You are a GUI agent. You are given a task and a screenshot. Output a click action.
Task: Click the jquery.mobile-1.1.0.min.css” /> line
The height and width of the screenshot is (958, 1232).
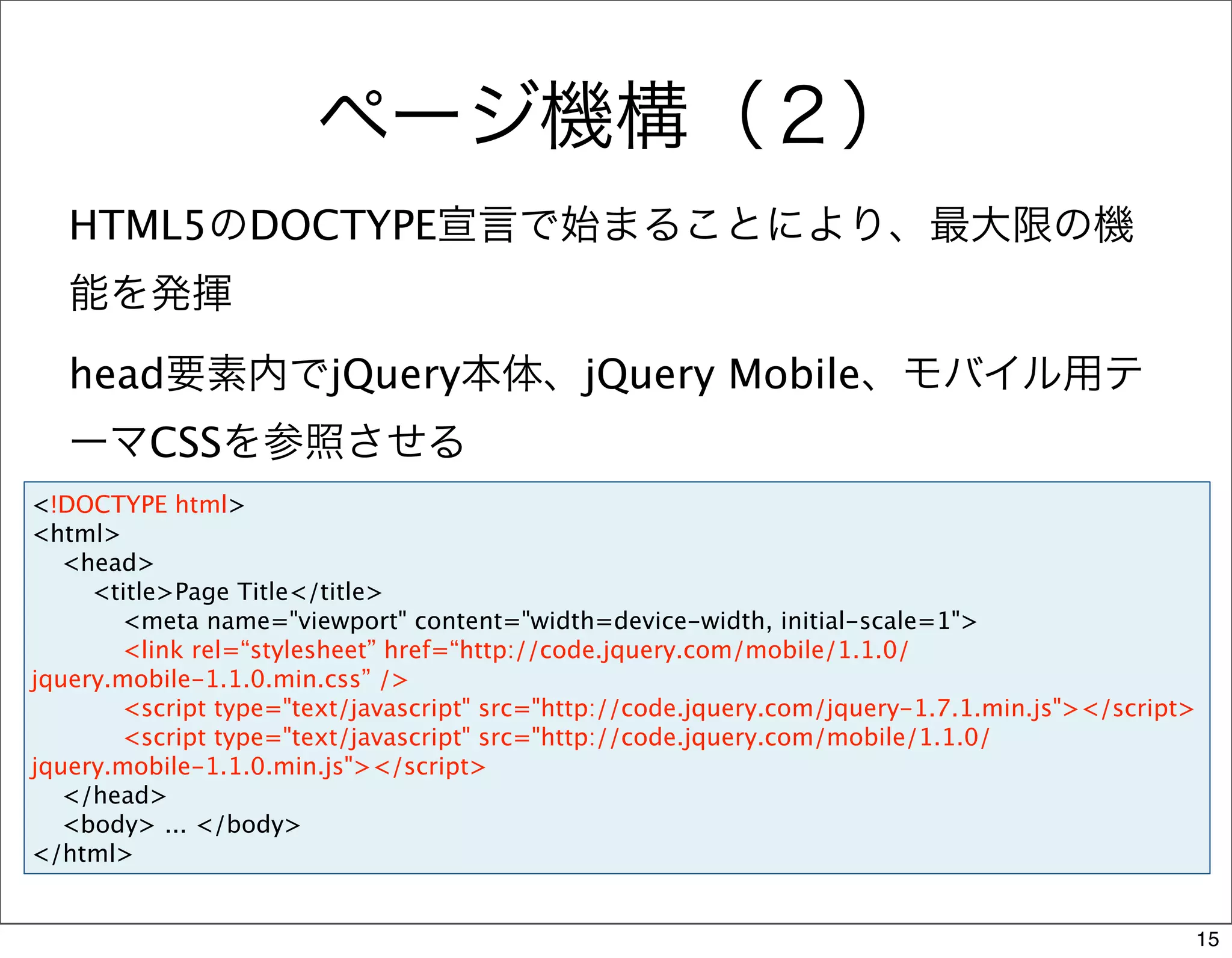point(220,680)
